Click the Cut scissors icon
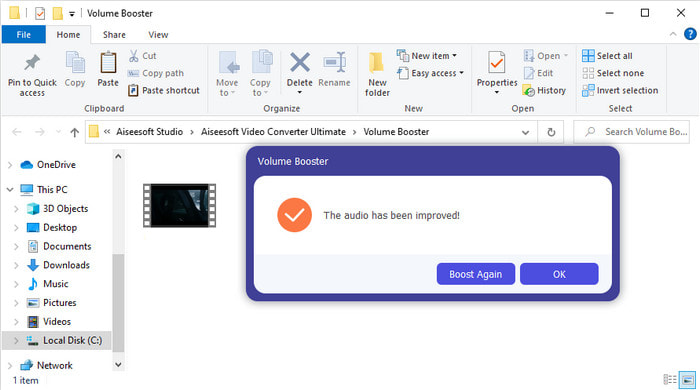 [133, 56]
